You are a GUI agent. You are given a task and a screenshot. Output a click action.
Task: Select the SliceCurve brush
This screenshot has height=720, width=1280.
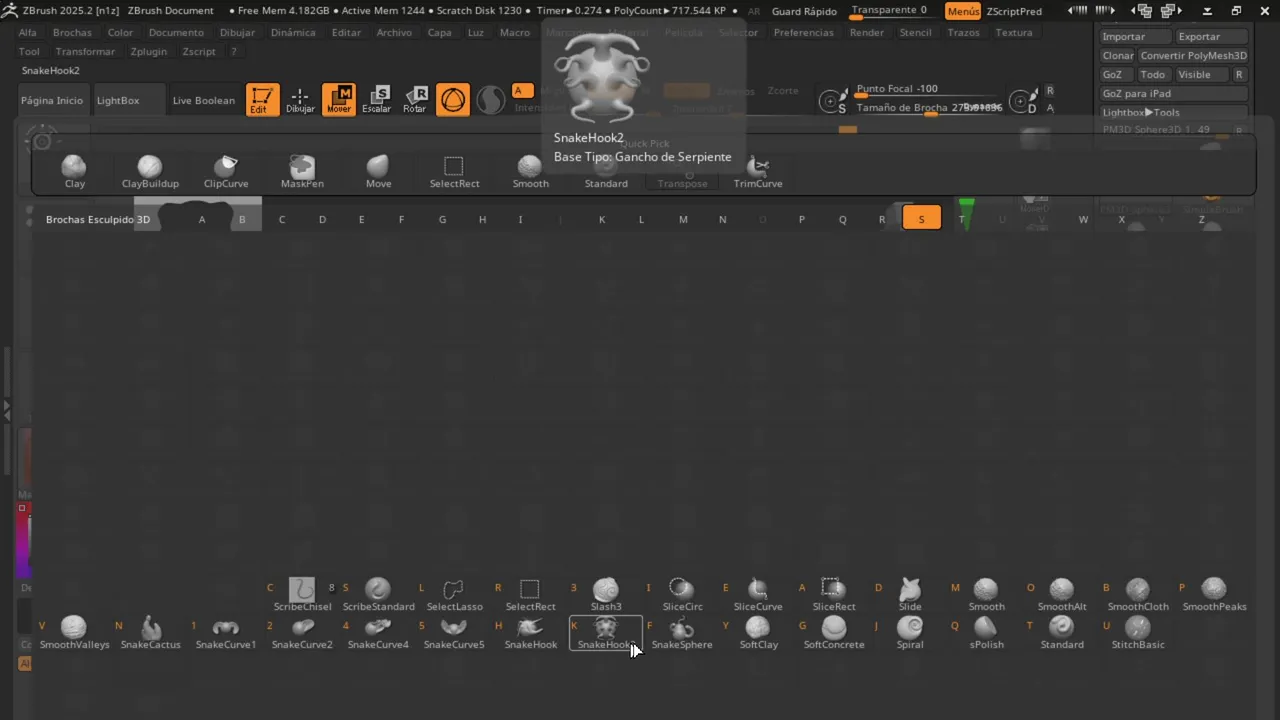(758, 594)
